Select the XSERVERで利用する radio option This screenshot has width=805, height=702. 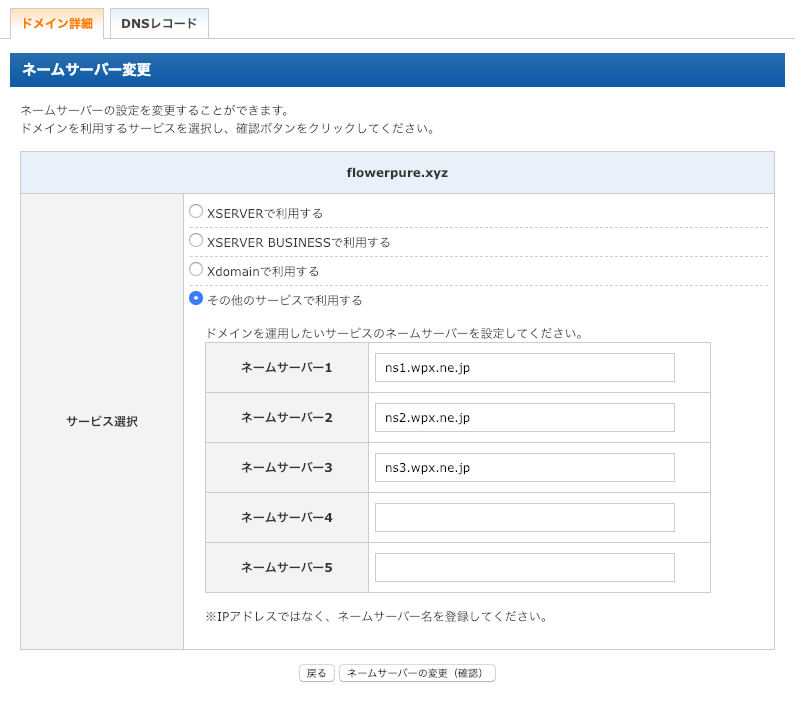pos(196,211)
